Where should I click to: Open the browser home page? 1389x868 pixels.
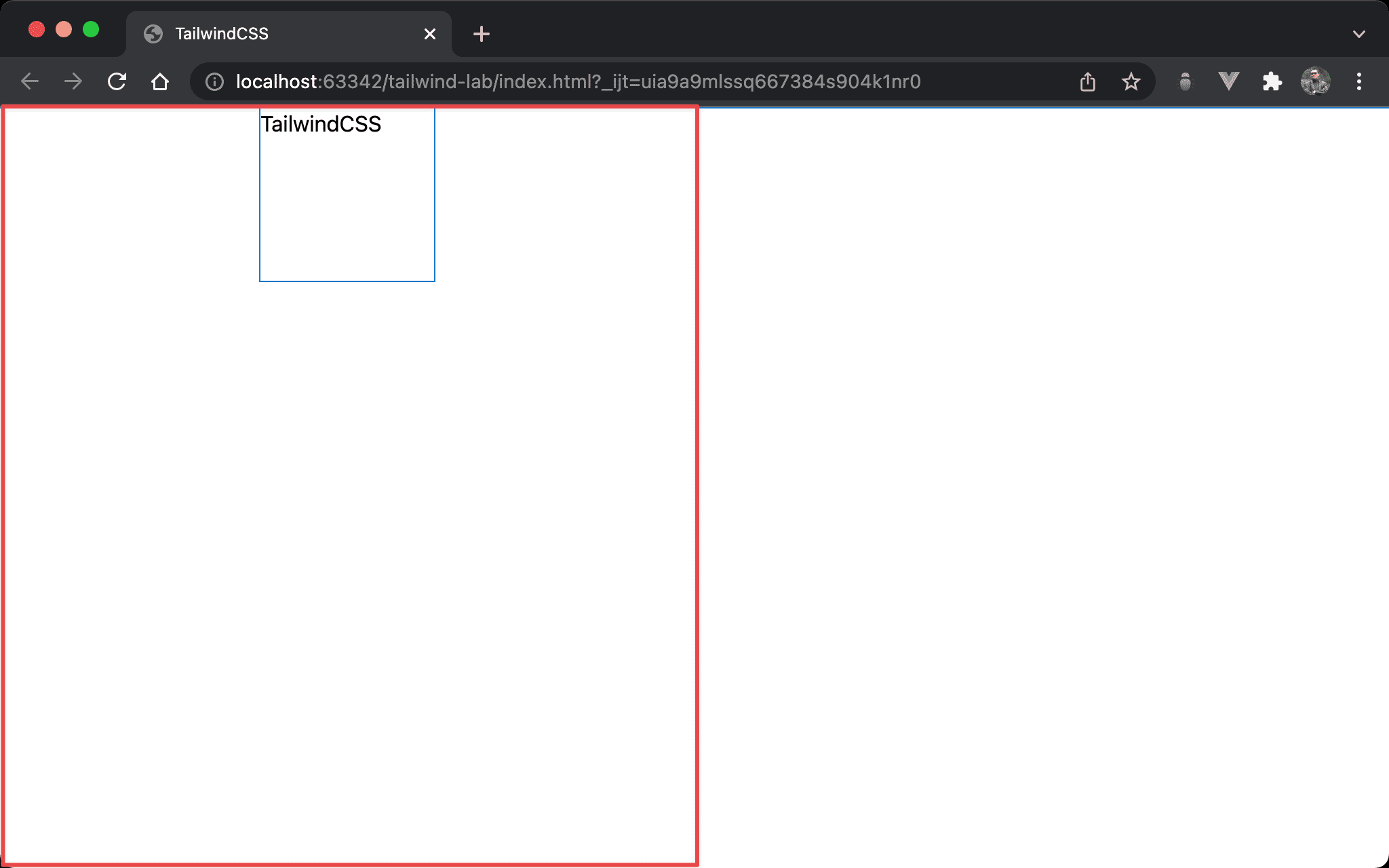pos(160,82)
